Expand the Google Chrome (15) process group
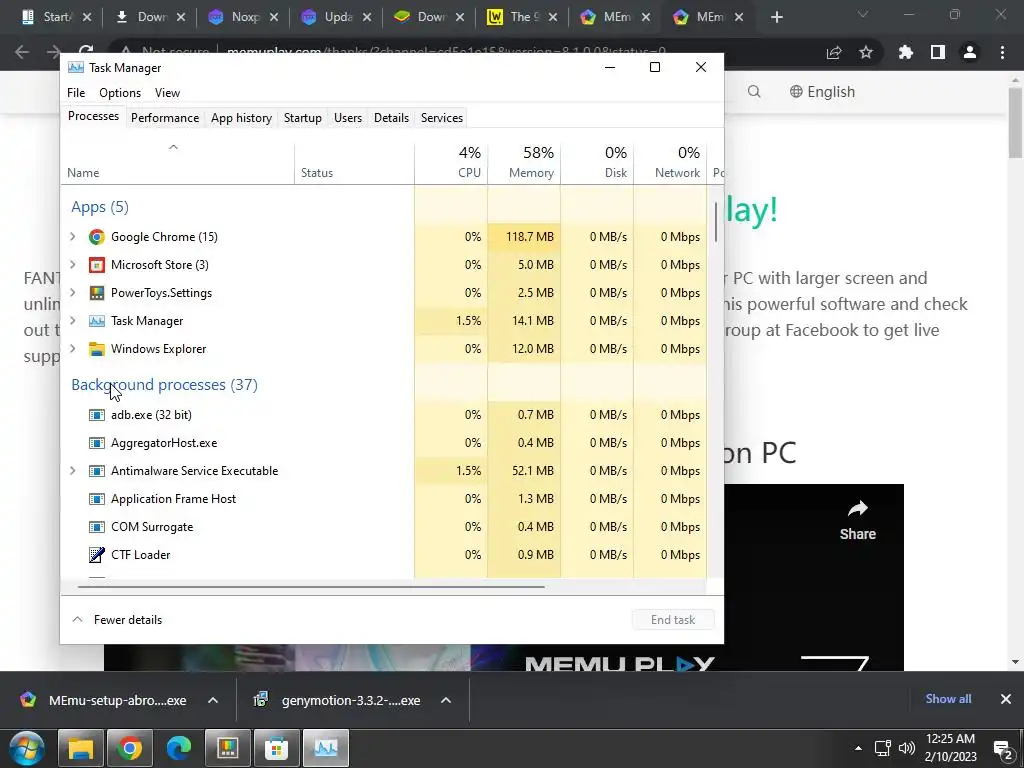 point(72,237)
